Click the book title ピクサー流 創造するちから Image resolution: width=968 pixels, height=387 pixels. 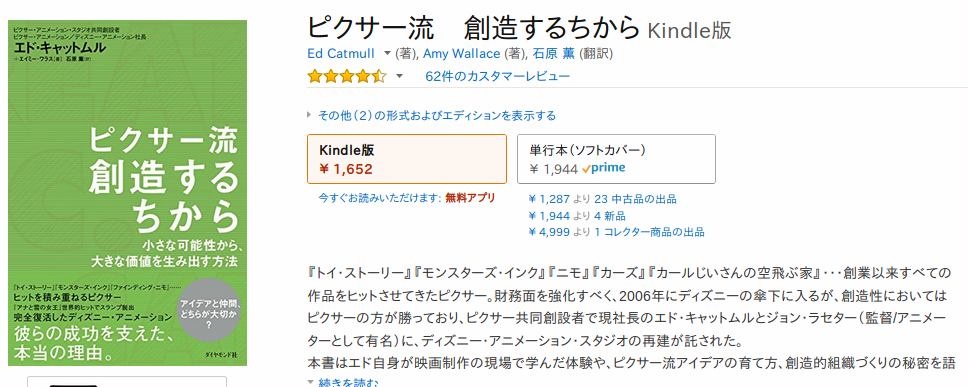(474, 27)
